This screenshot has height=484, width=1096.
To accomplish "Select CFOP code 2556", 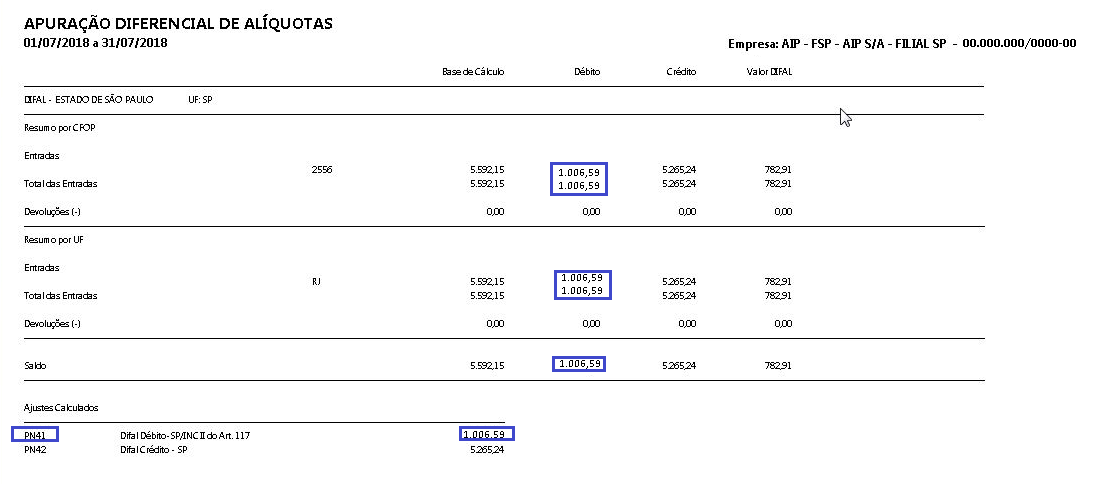I will [x=321, y=170].
